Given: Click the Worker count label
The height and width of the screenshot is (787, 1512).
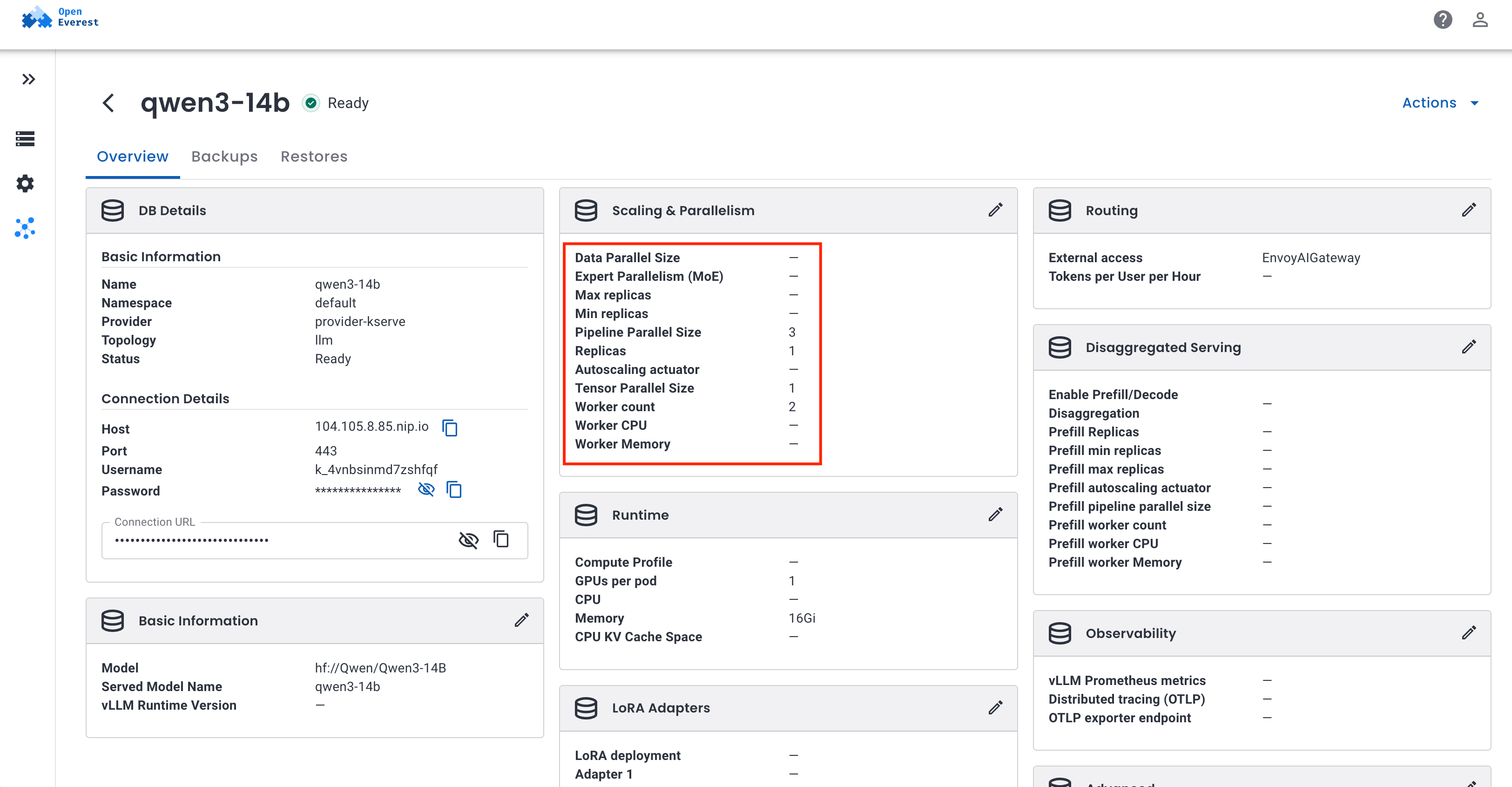Looking at the screenshot, I should pyautogui.click(x=614, y=407).
